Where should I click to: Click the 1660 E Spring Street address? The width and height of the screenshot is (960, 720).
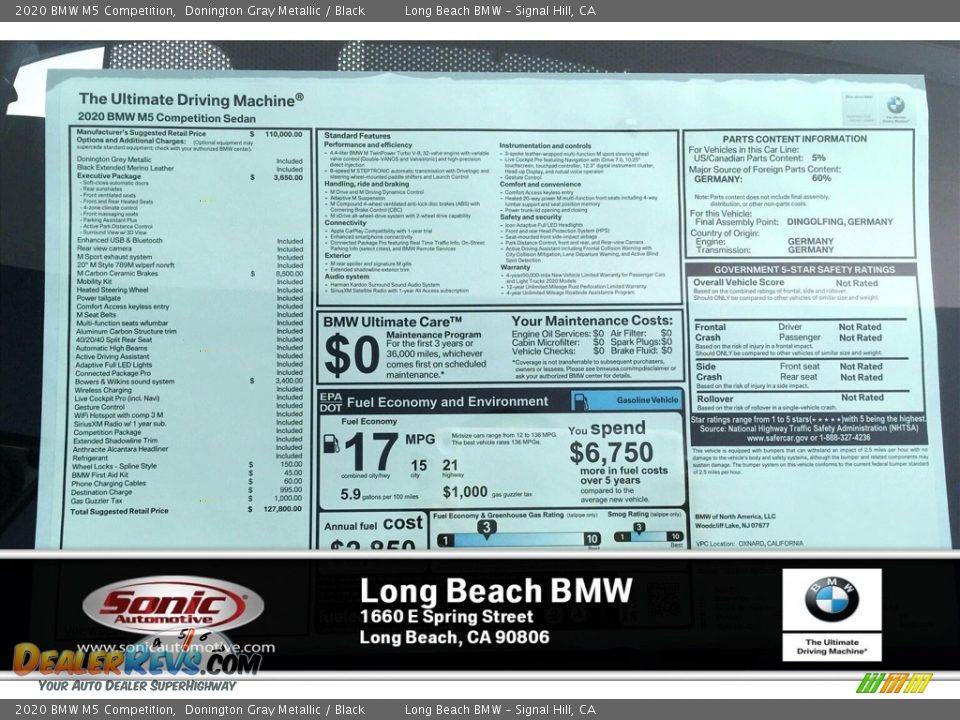coord(446,617)
